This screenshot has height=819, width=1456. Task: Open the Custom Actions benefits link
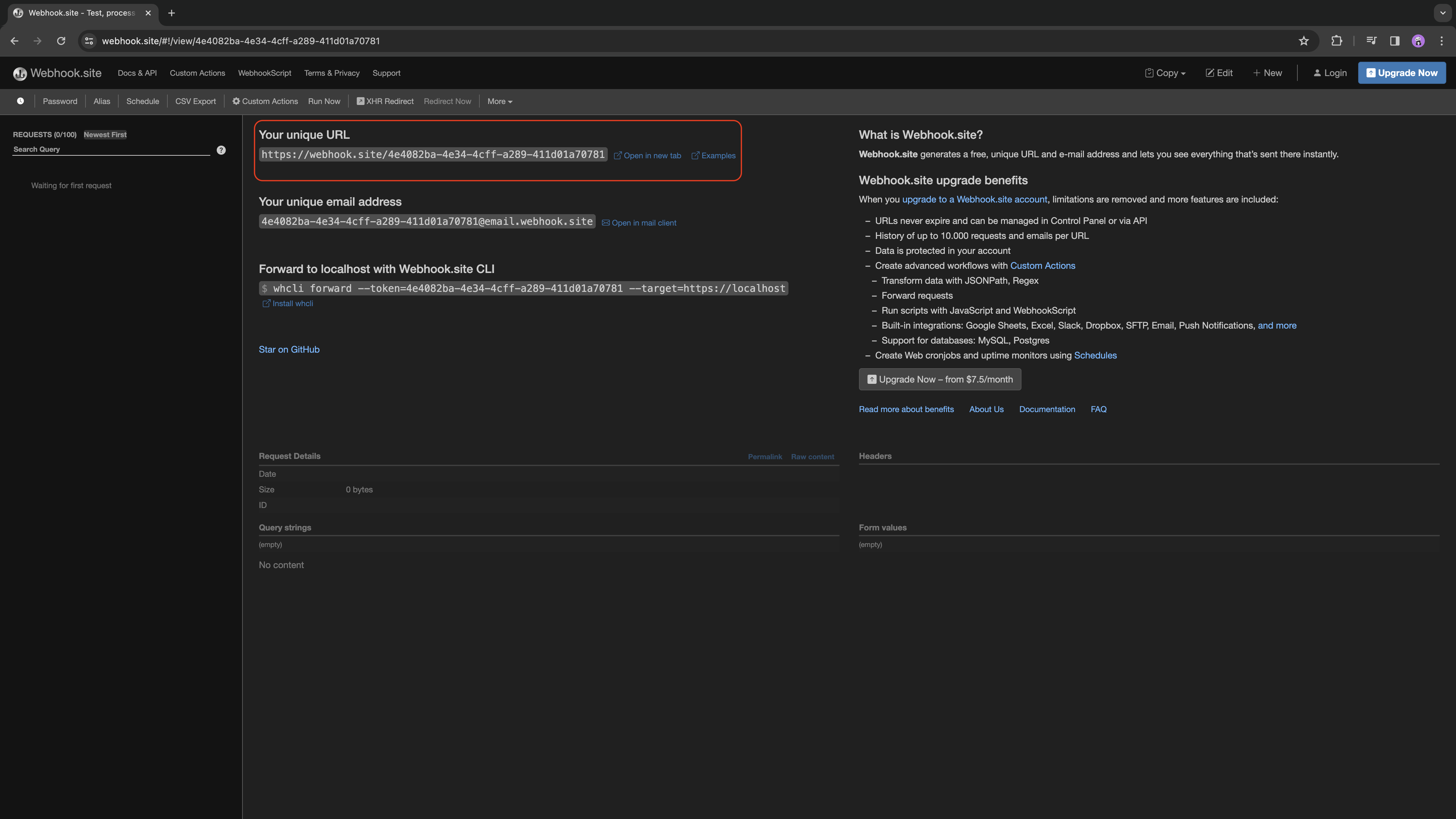tap(1042, 266)
